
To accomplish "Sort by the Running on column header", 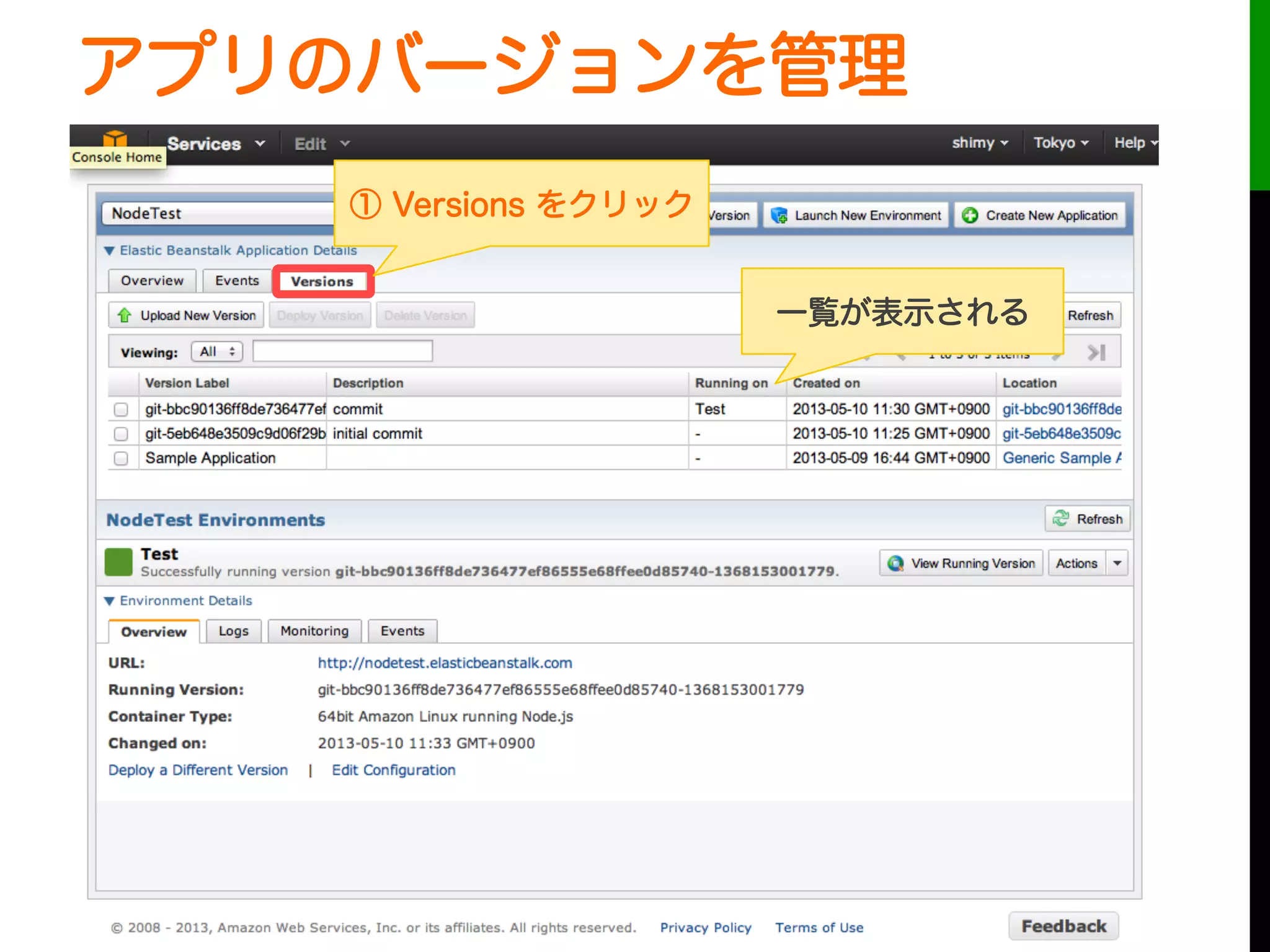I will [737, 383].
